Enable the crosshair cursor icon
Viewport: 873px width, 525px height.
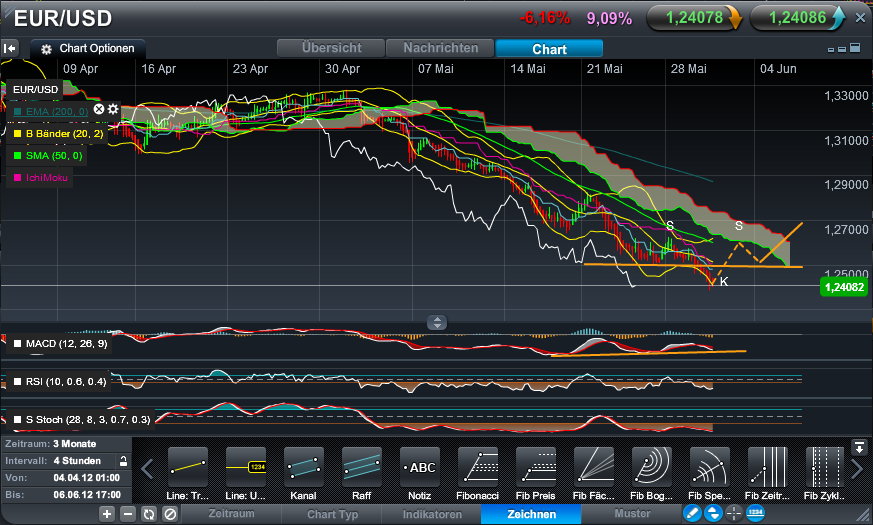click(734, 513)
